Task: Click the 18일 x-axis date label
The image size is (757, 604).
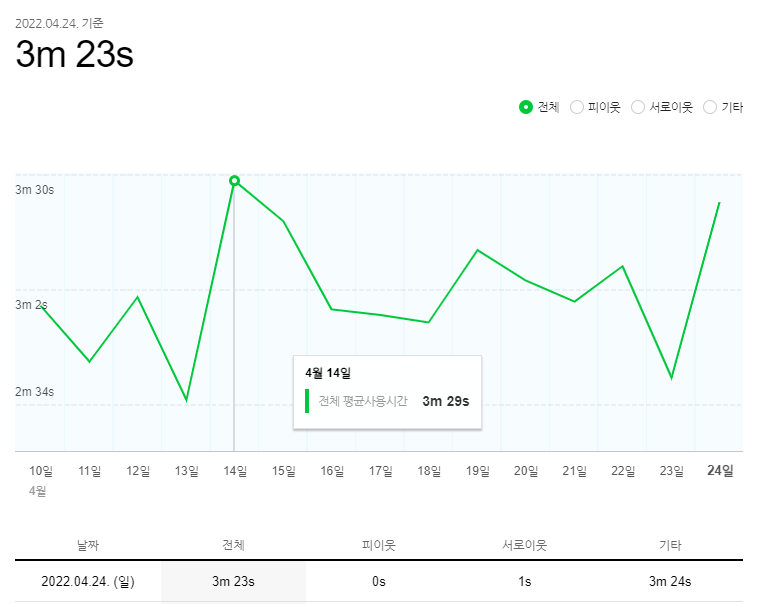Action: pos(429,471)
